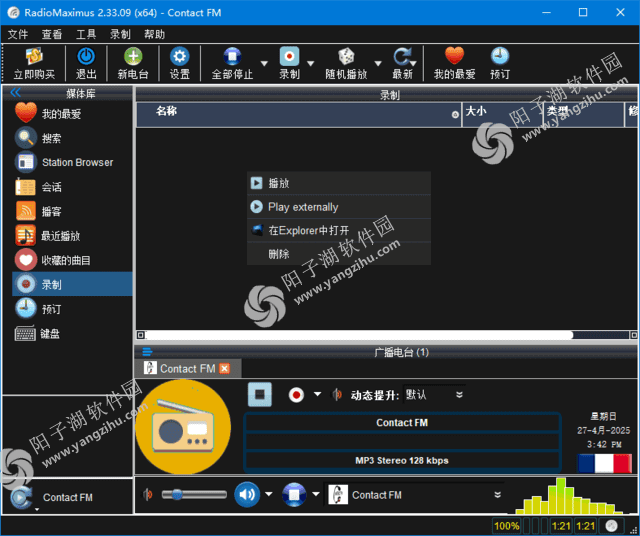The height and width of the screenshot is (536, 640).
Task: Click the Random Play (随机播放) dice icon
Action: 346,63
